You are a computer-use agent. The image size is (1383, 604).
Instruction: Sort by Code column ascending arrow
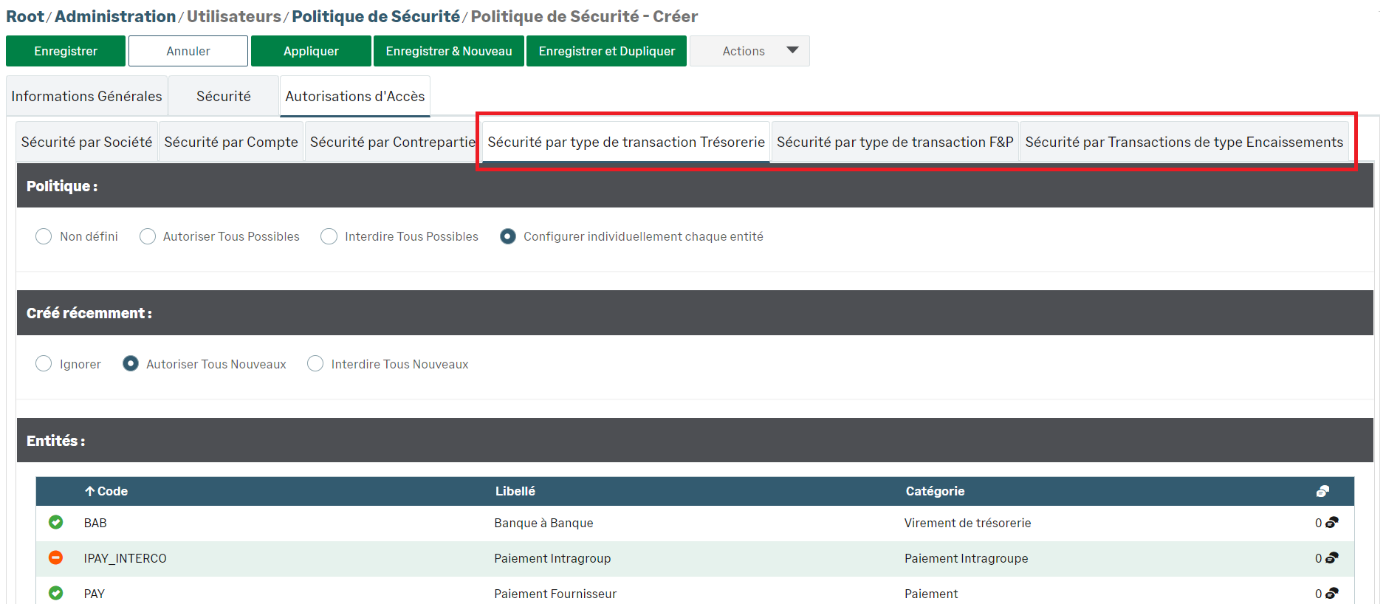[89, 491]
